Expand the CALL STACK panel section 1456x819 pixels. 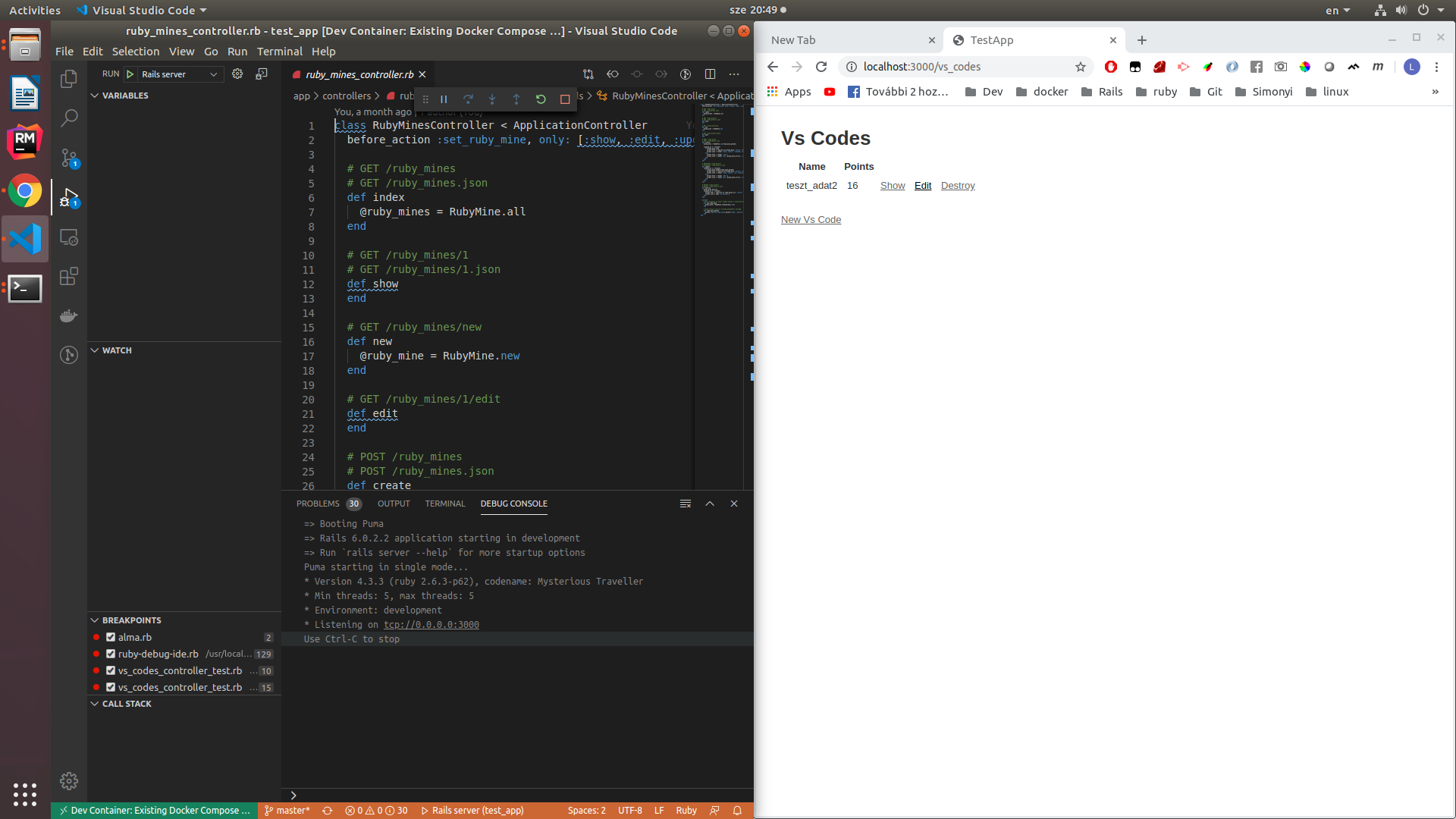(127, 704)
